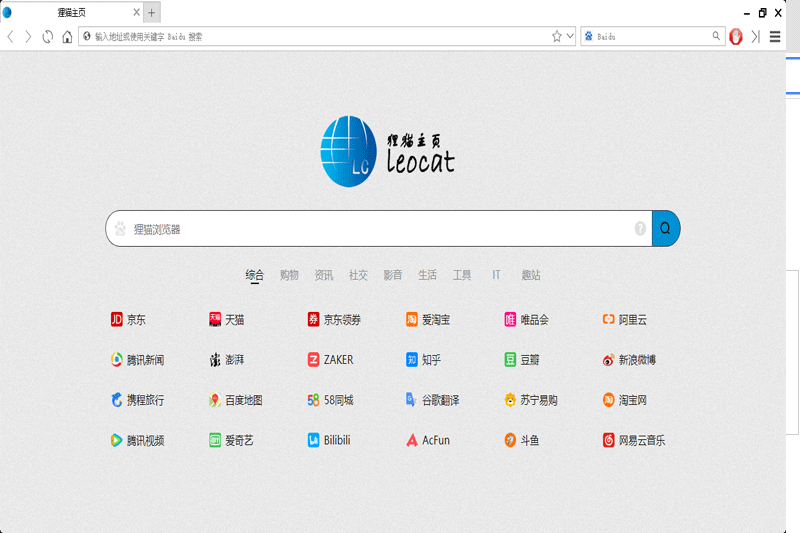Click the home button in toolbar
Screen dimensions: 800x533
[67, 37]
